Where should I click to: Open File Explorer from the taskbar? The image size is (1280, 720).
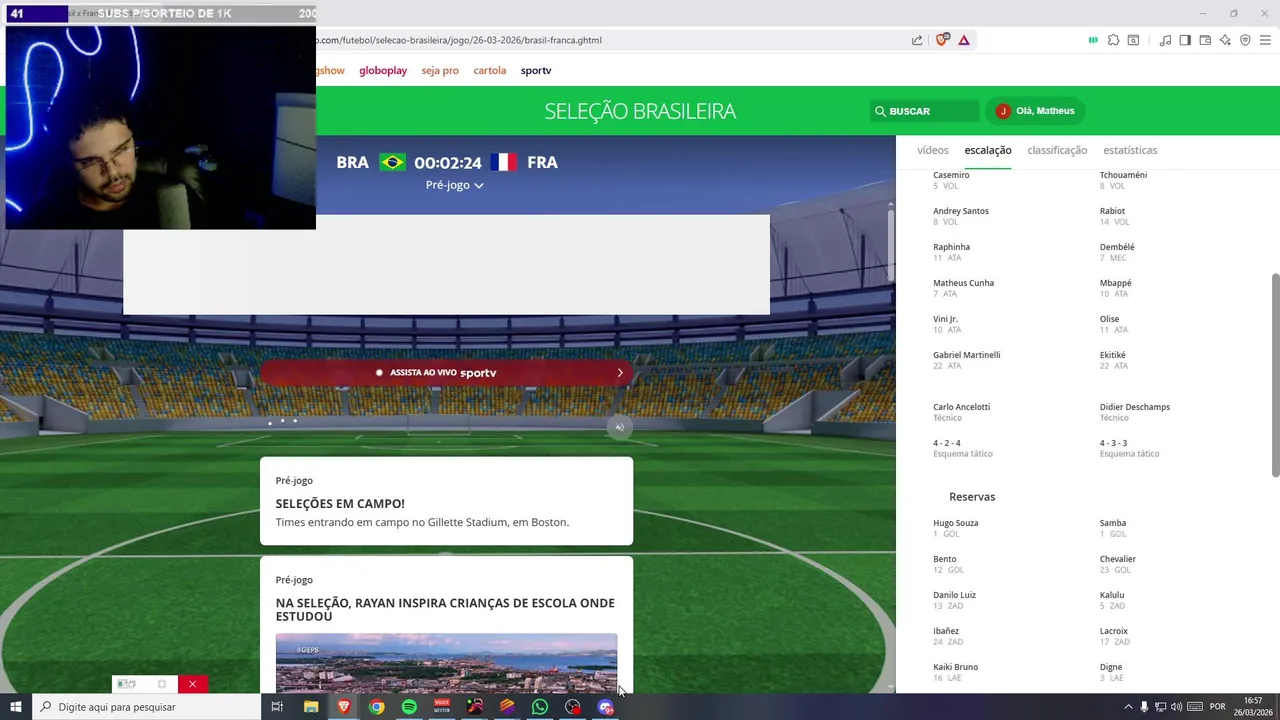pyautogui.click(x=311, y=707)
